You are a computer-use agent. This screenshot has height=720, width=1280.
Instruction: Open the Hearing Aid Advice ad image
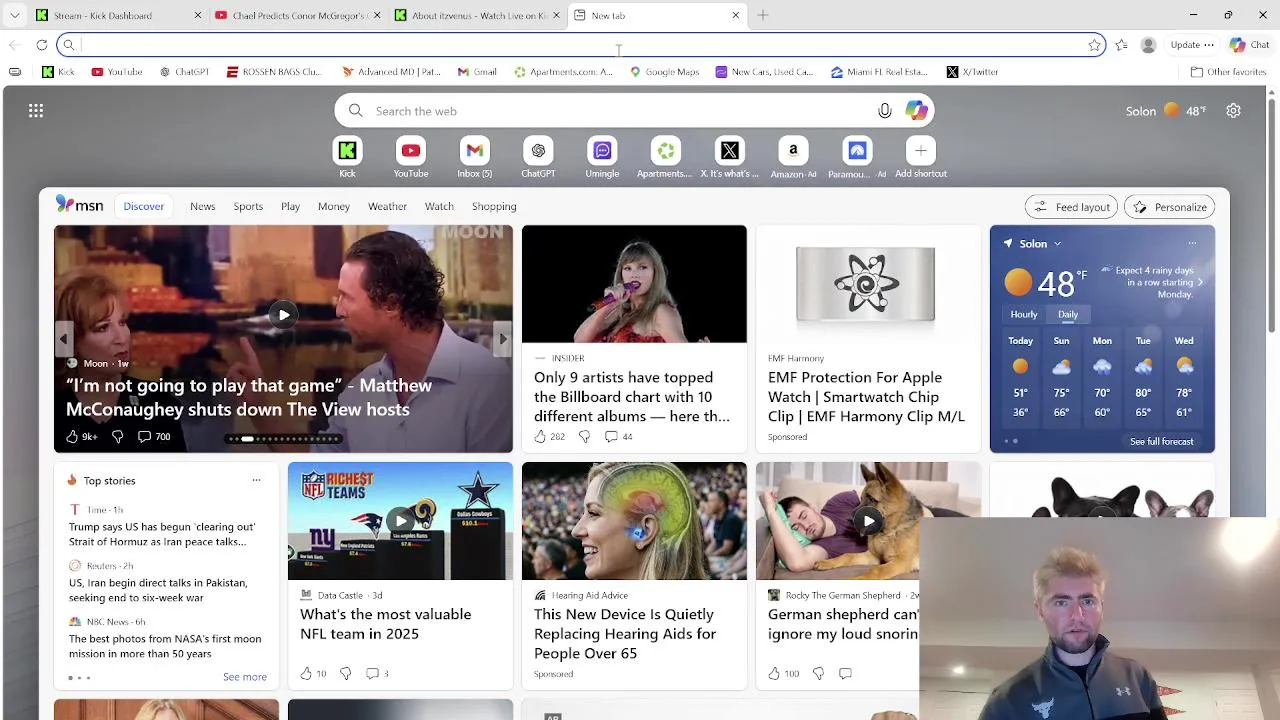pyautogui.click(x=634, y=521)
